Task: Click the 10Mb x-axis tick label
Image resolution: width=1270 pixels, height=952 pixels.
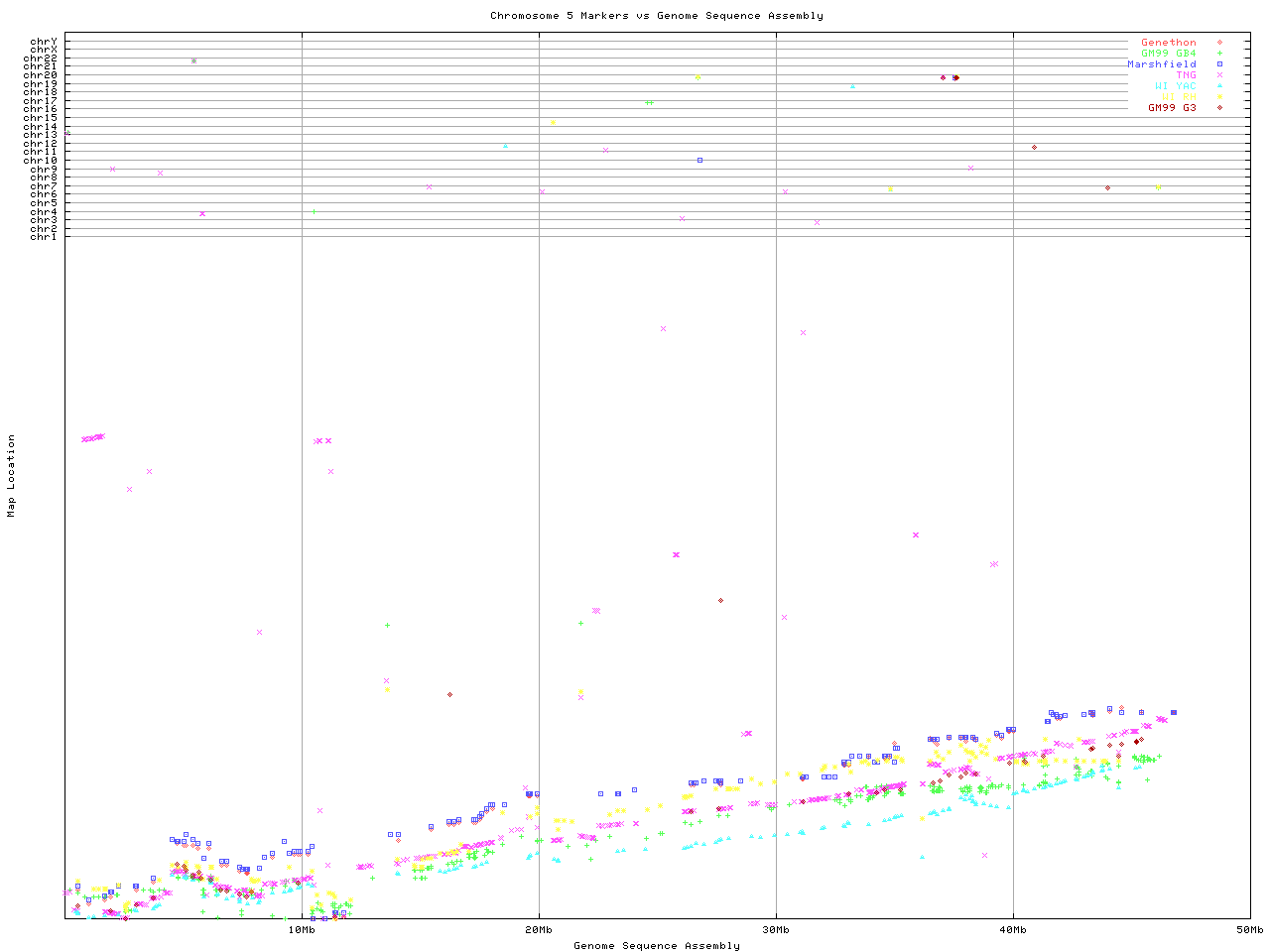Action: tap(302, 930)
